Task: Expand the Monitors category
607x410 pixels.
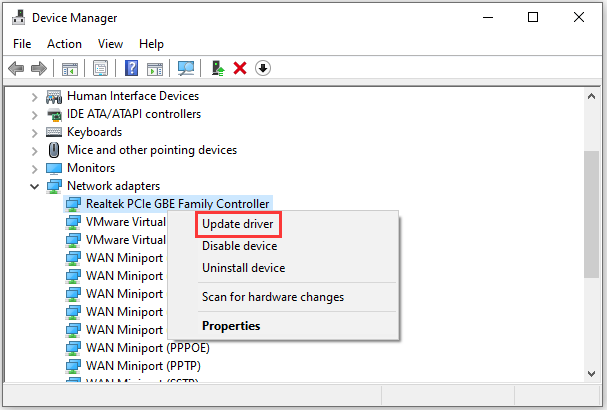Action: (x=35, y=168)
